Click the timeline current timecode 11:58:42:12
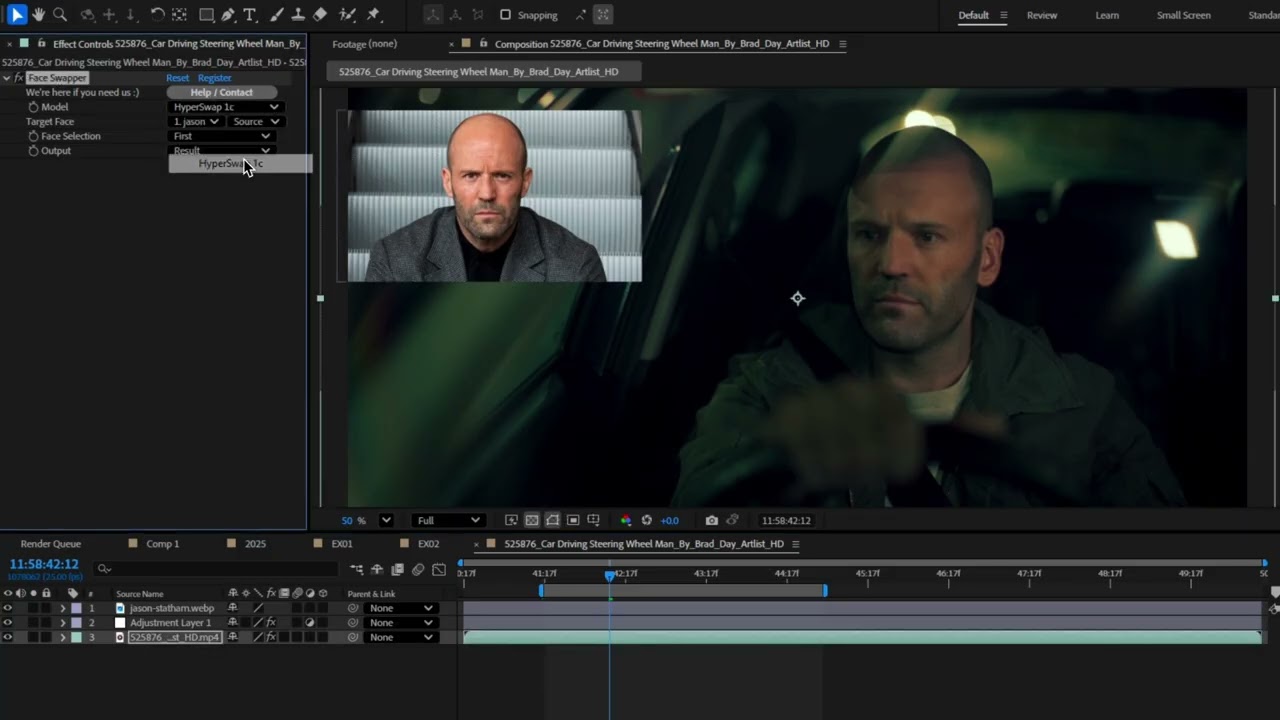 tap(44, 565)
